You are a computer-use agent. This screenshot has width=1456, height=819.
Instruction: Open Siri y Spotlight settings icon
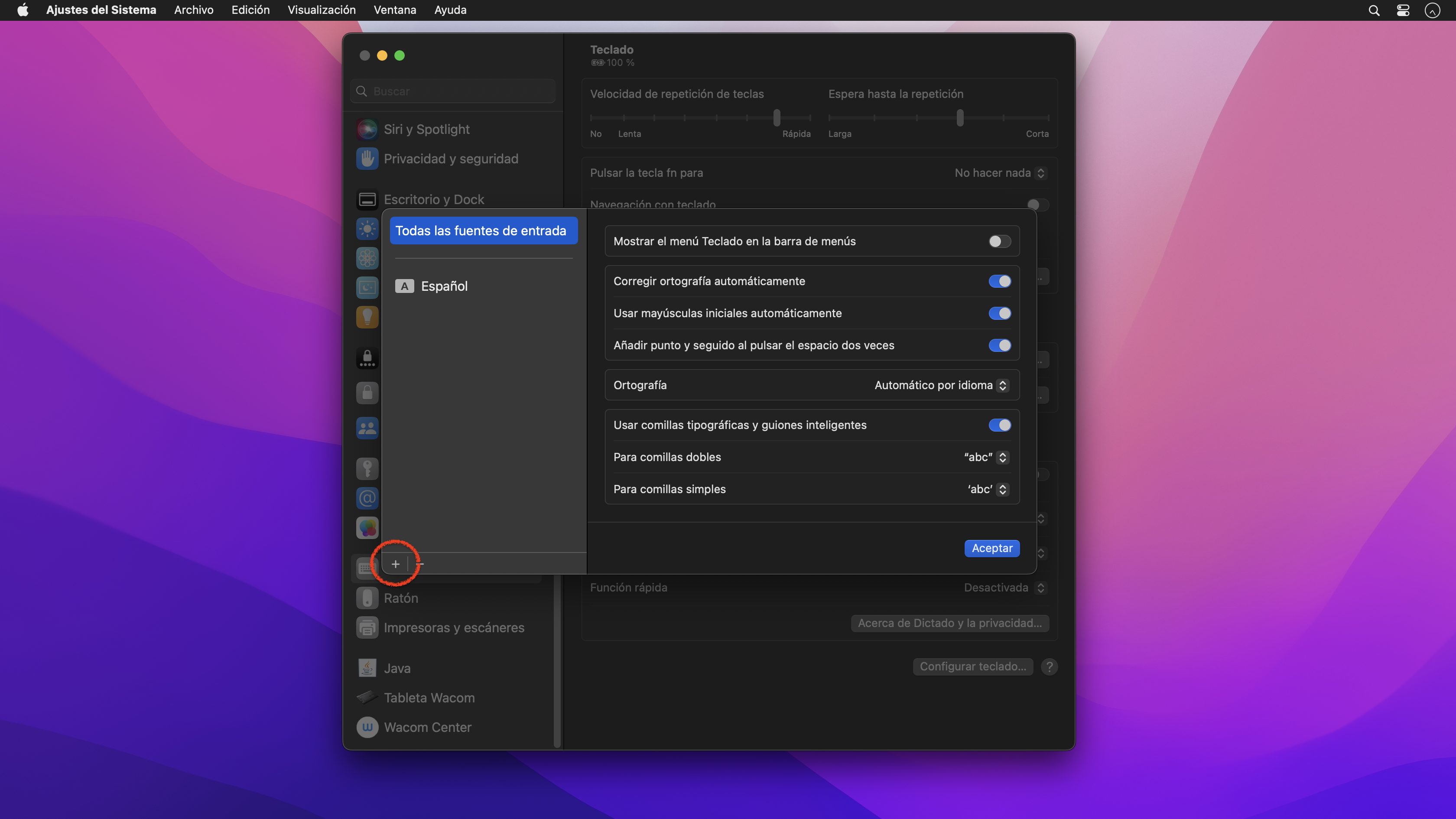367,129
